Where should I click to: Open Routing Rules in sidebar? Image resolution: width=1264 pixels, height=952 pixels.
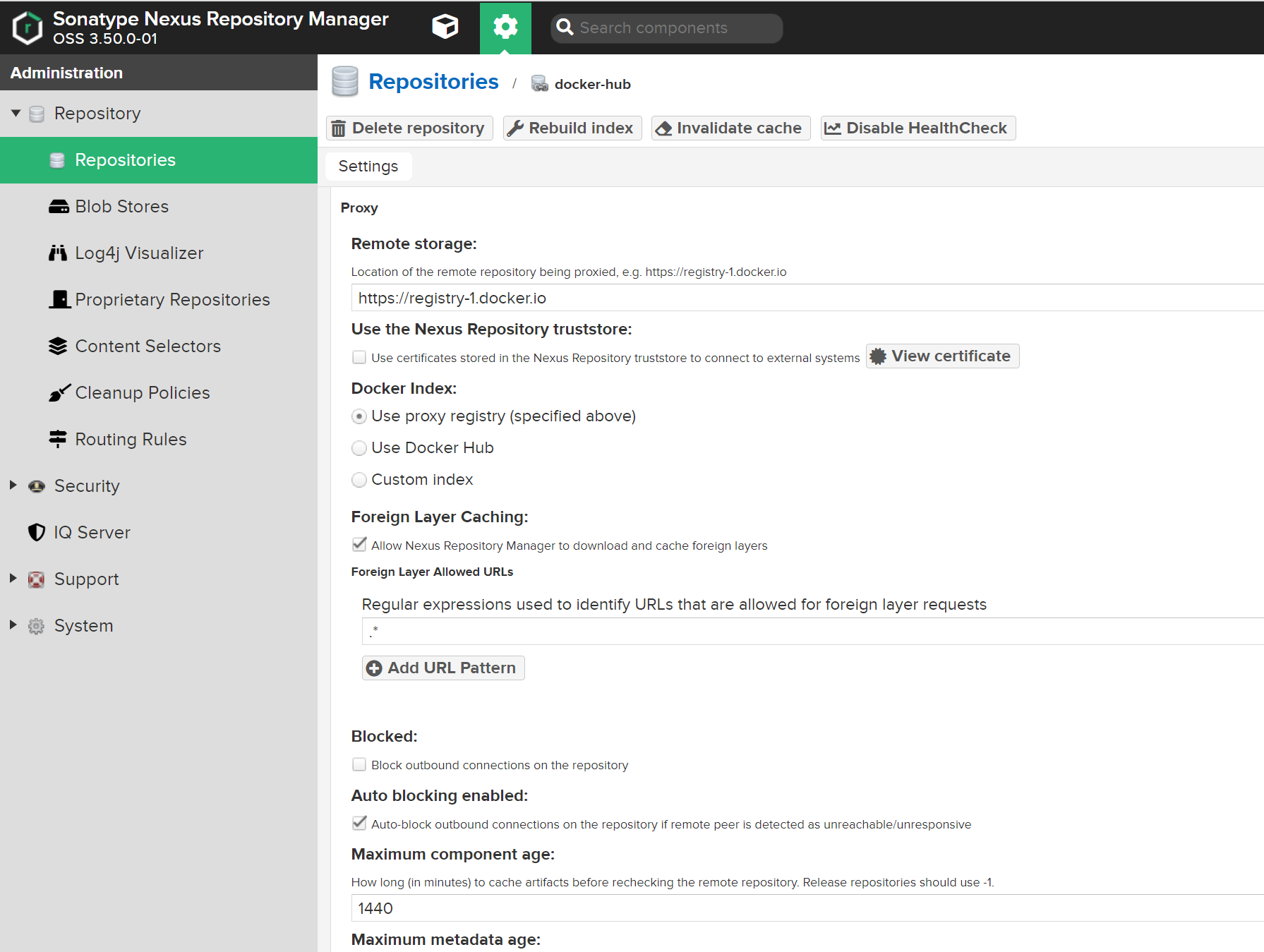[159, 440]
